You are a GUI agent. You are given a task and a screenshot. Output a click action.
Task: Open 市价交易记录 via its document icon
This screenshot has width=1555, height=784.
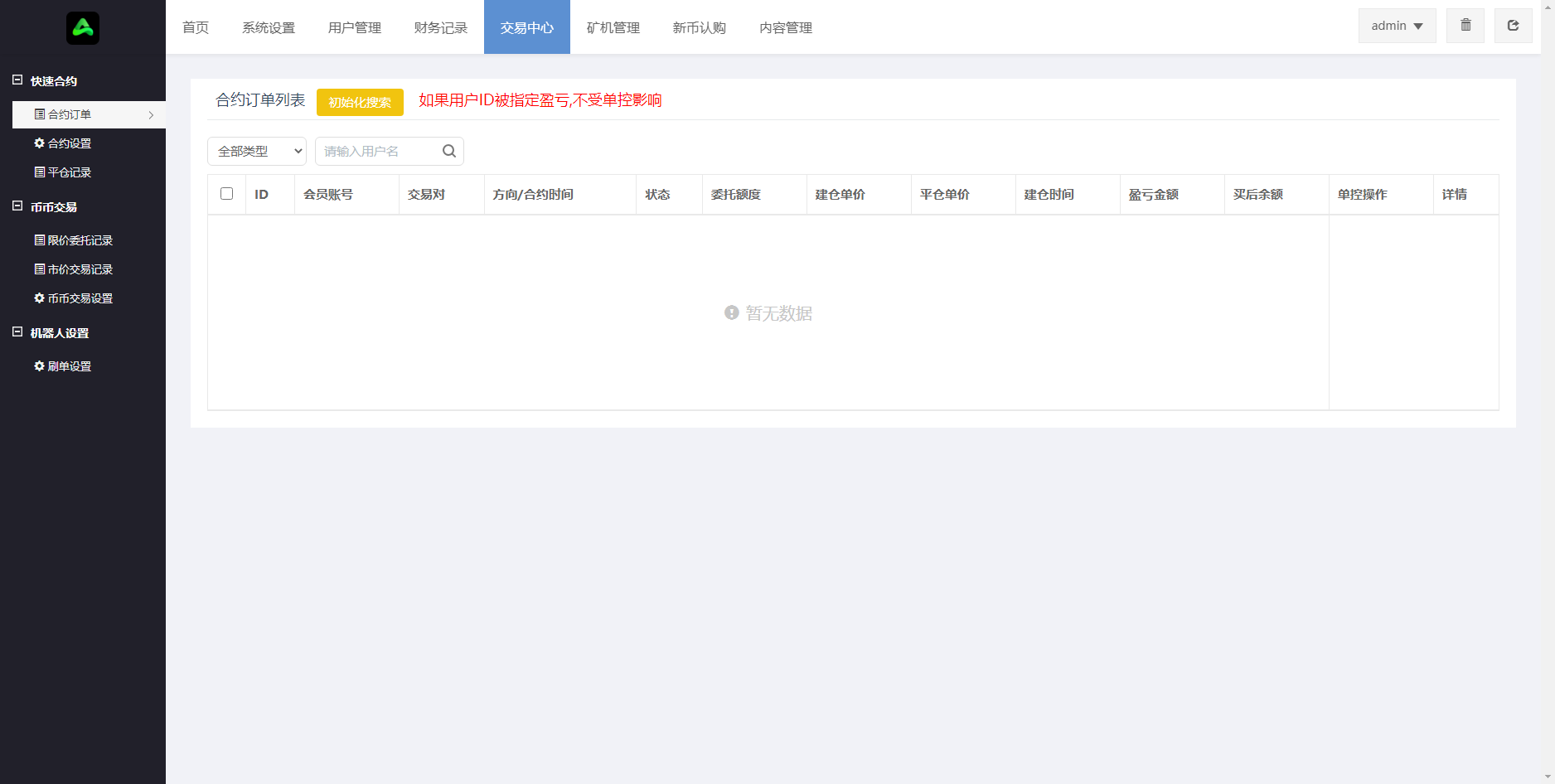click(x=38, y=269)
